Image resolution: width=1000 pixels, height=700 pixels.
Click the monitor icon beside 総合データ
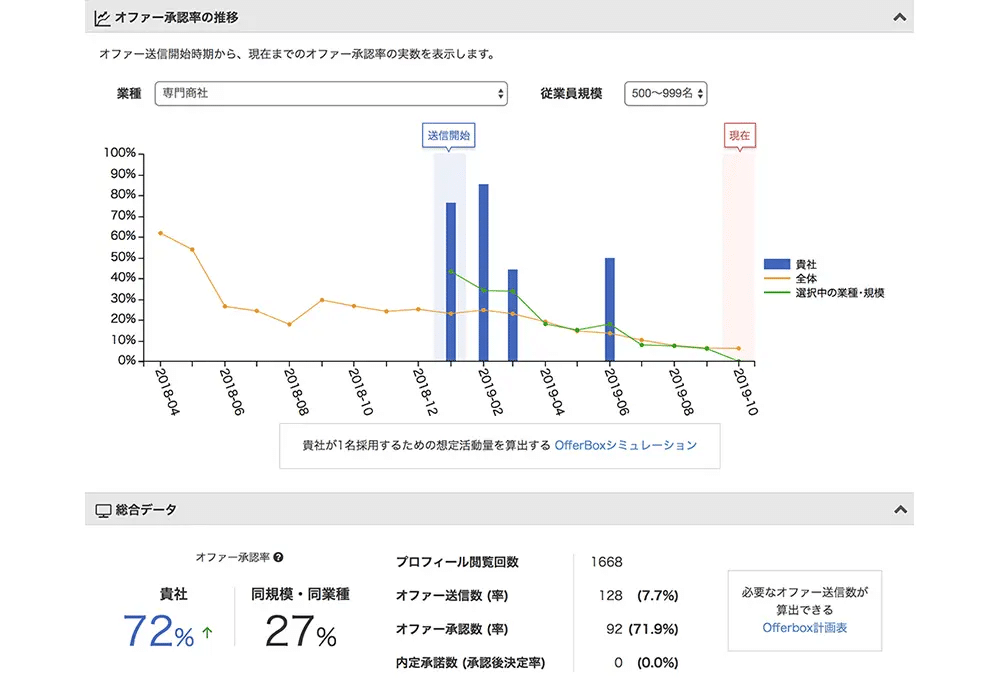click(x=102, y=510)
